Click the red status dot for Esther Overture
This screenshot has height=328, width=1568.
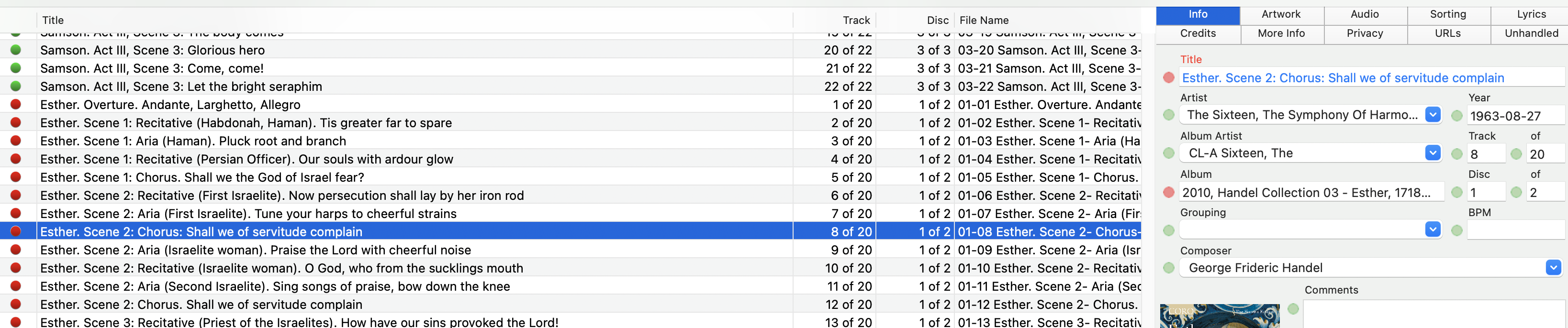click(x=16, y=105)
